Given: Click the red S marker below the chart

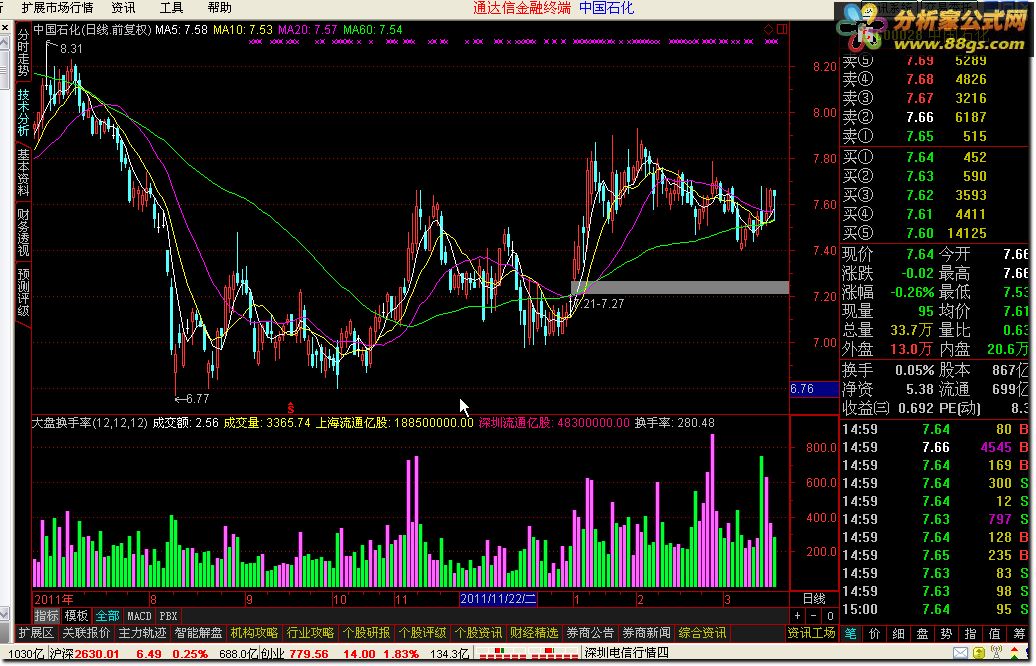Looking at the screenshot, I should pyautogui.click(x=290, y=407).
